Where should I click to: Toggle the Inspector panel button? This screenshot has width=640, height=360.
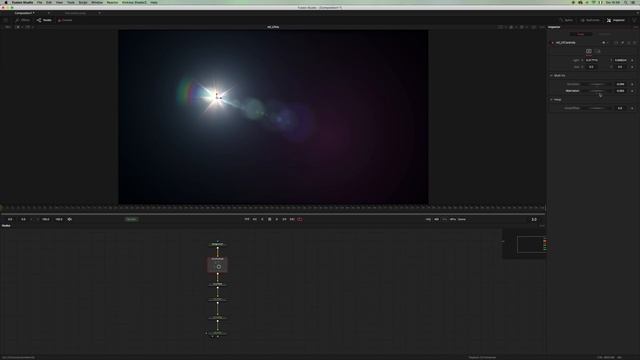click(x=616, y=20)
